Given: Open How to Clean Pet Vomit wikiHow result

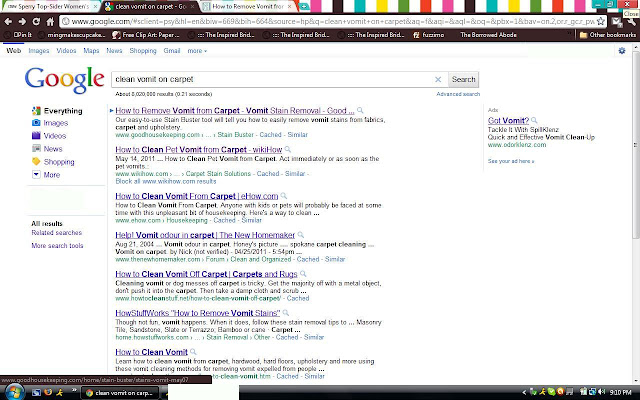Looking at the screenshot, I should (x=199, y=149).
